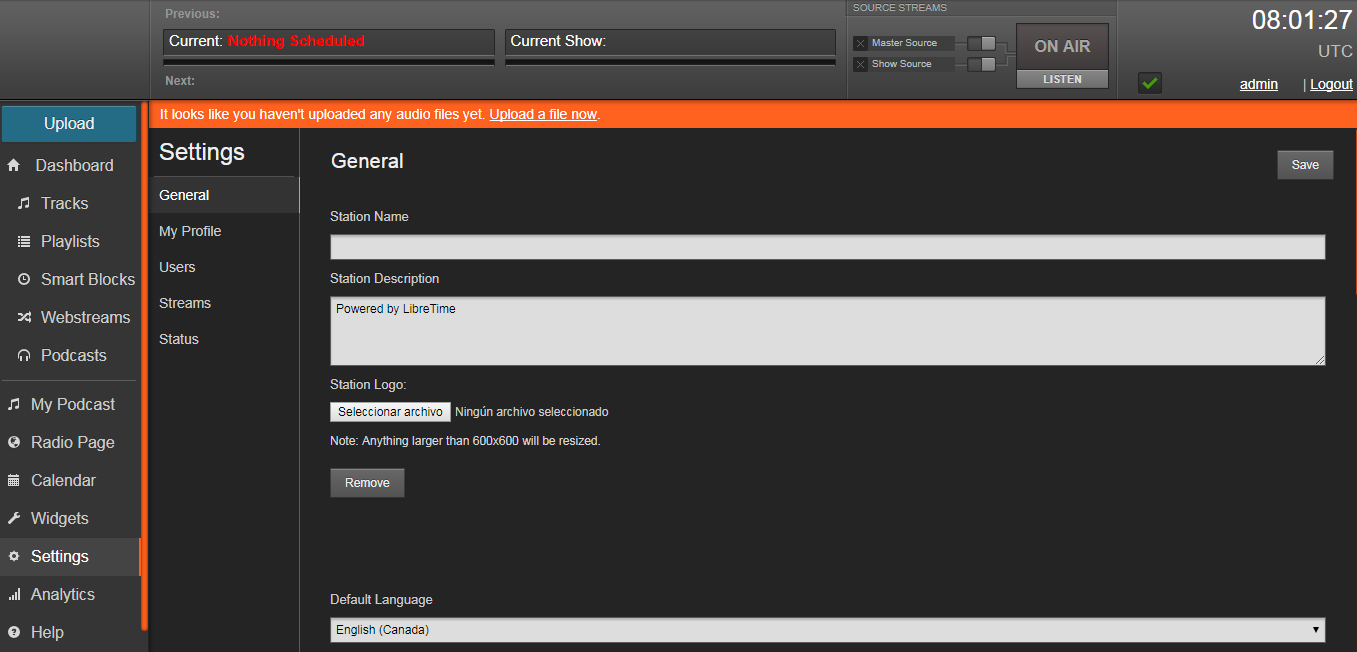Click the Analytics bars icon

14,594
